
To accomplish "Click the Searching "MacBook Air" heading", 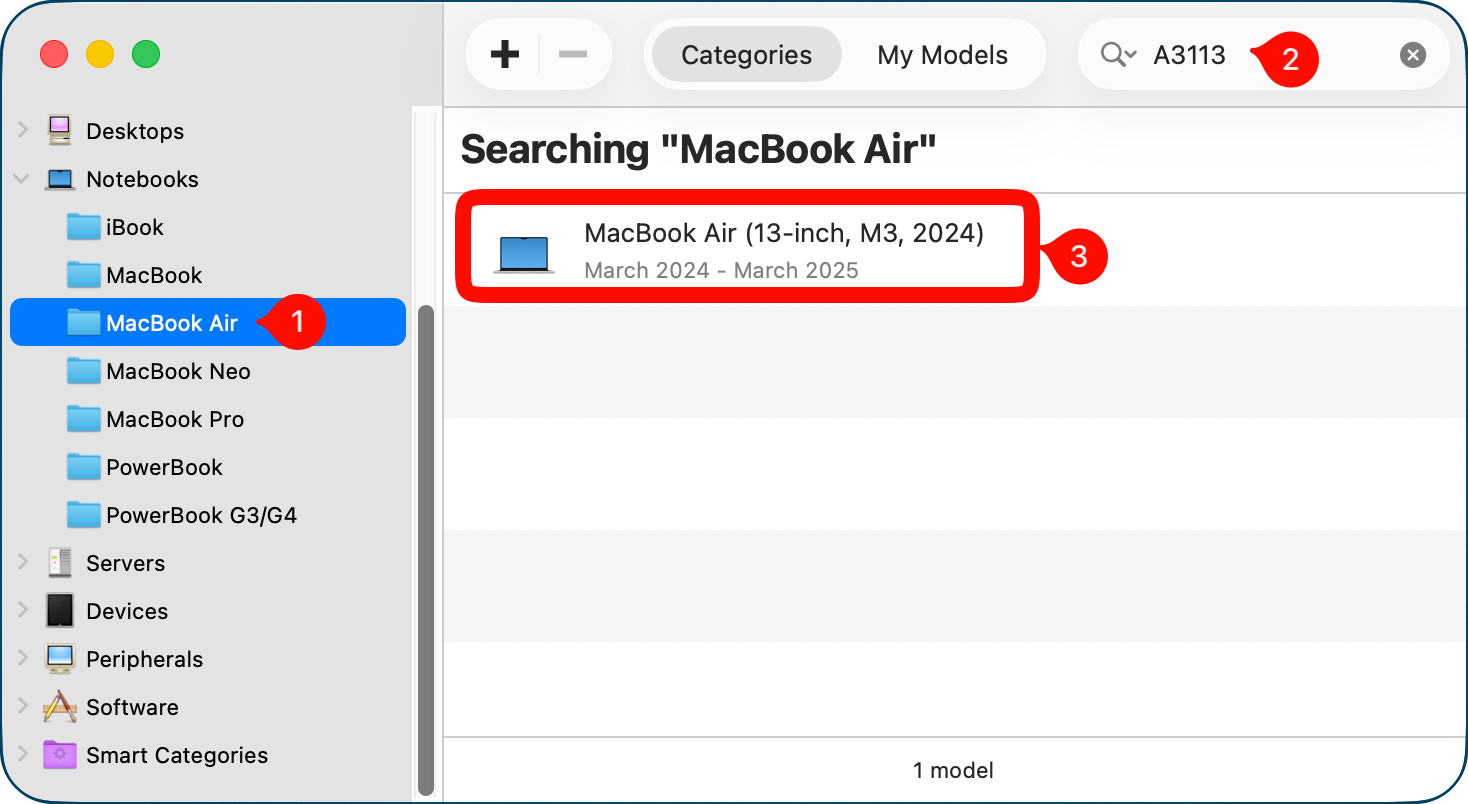I will [698, 150].
